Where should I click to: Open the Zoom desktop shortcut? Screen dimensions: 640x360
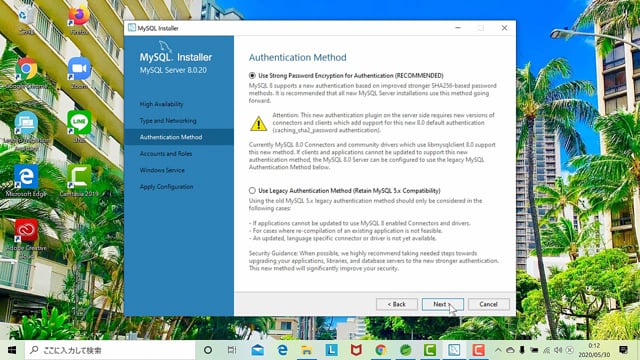coord(79,73)
